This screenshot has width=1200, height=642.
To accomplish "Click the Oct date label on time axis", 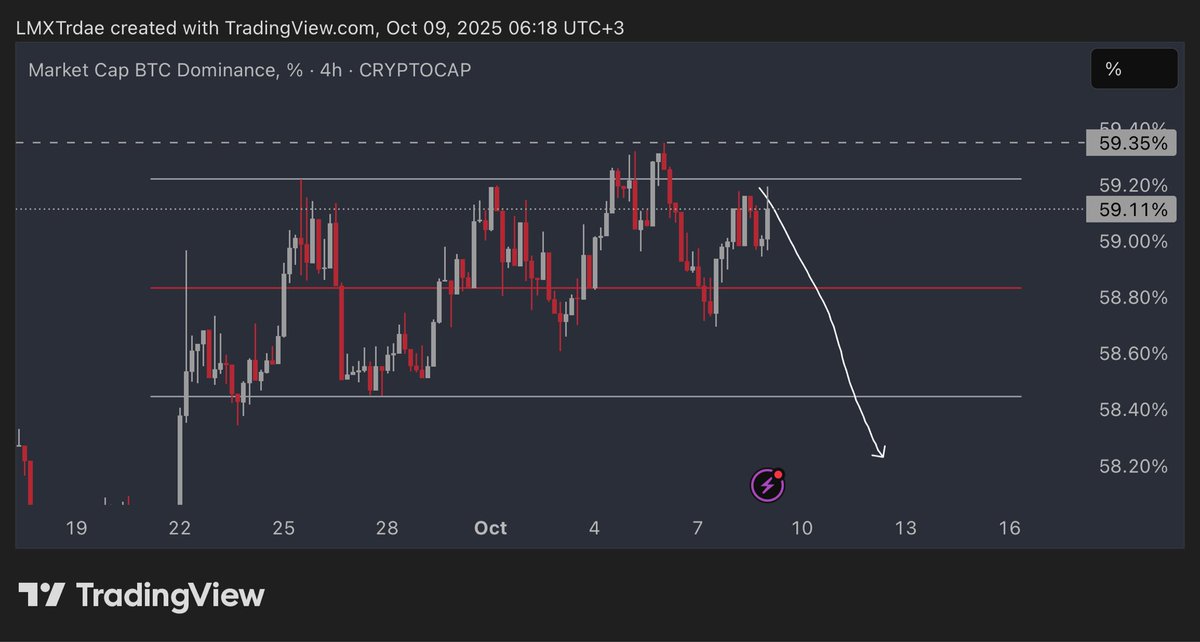I will [x=491, y=528].
